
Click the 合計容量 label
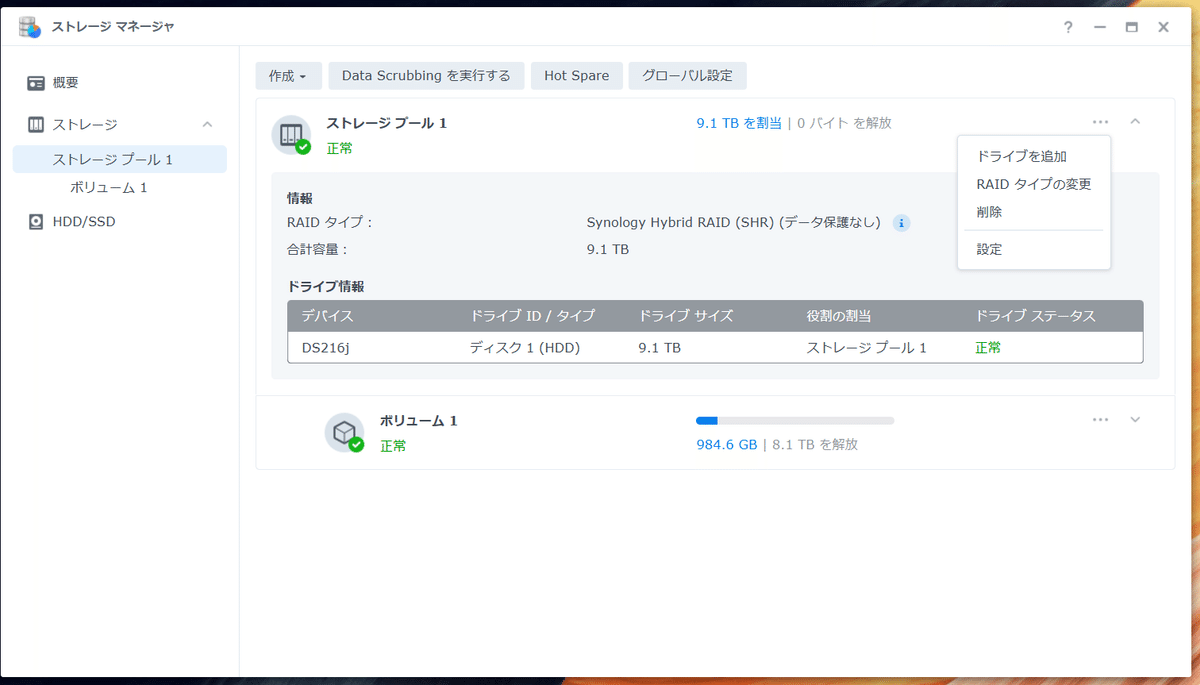[x=317, y=250]
